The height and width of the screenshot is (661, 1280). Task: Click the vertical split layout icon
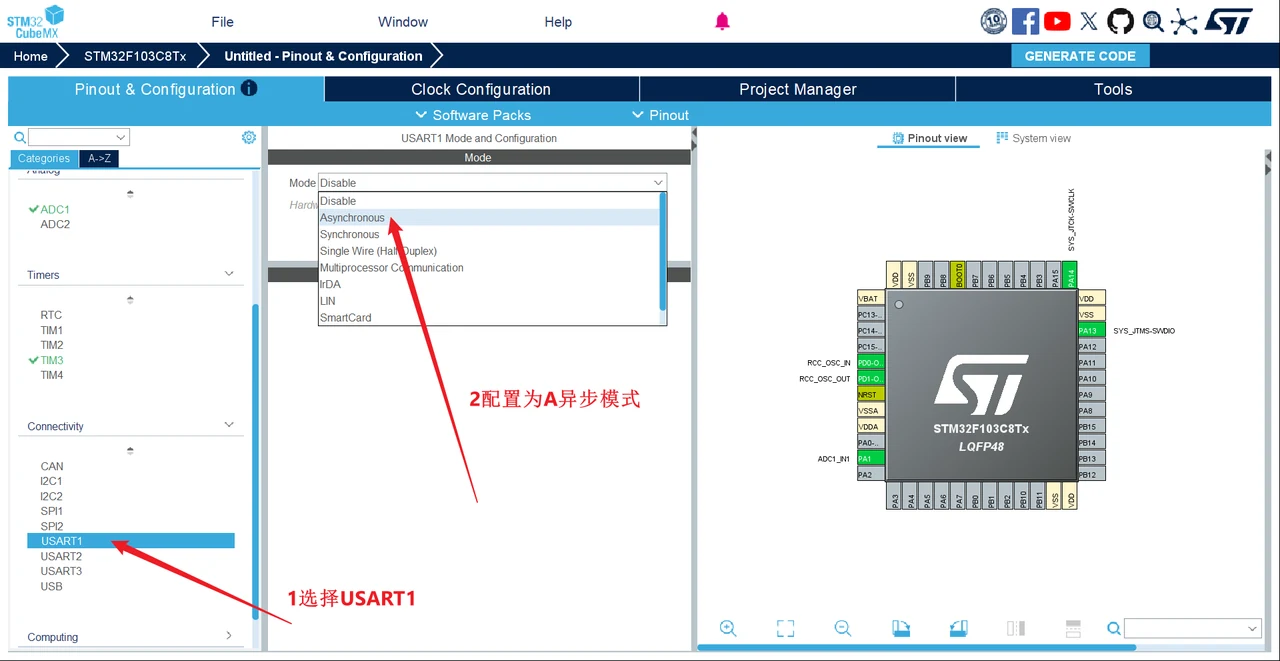point(1016,628)
